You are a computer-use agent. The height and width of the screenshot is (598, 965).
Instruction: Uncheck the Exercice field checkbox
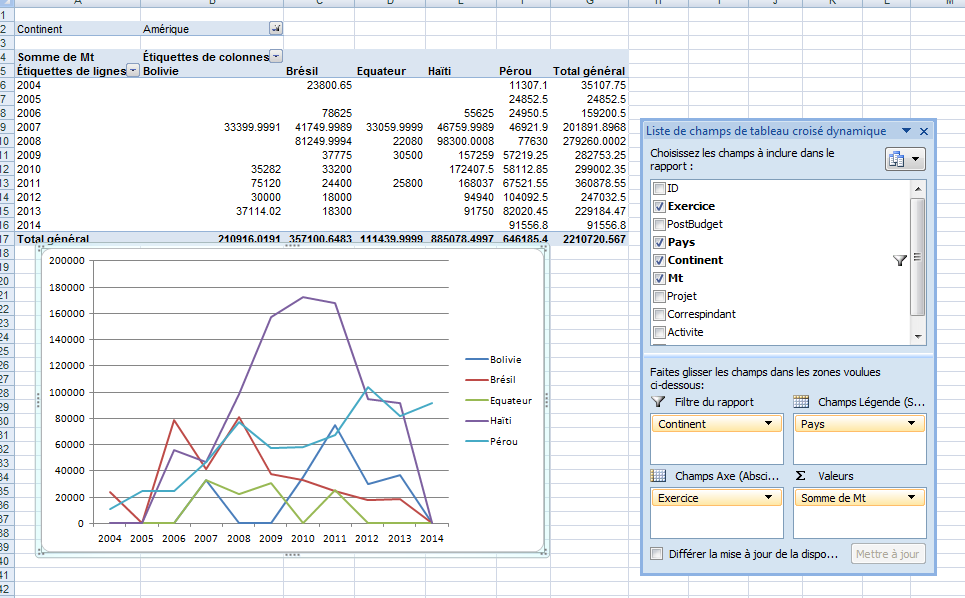pos(659,206)
